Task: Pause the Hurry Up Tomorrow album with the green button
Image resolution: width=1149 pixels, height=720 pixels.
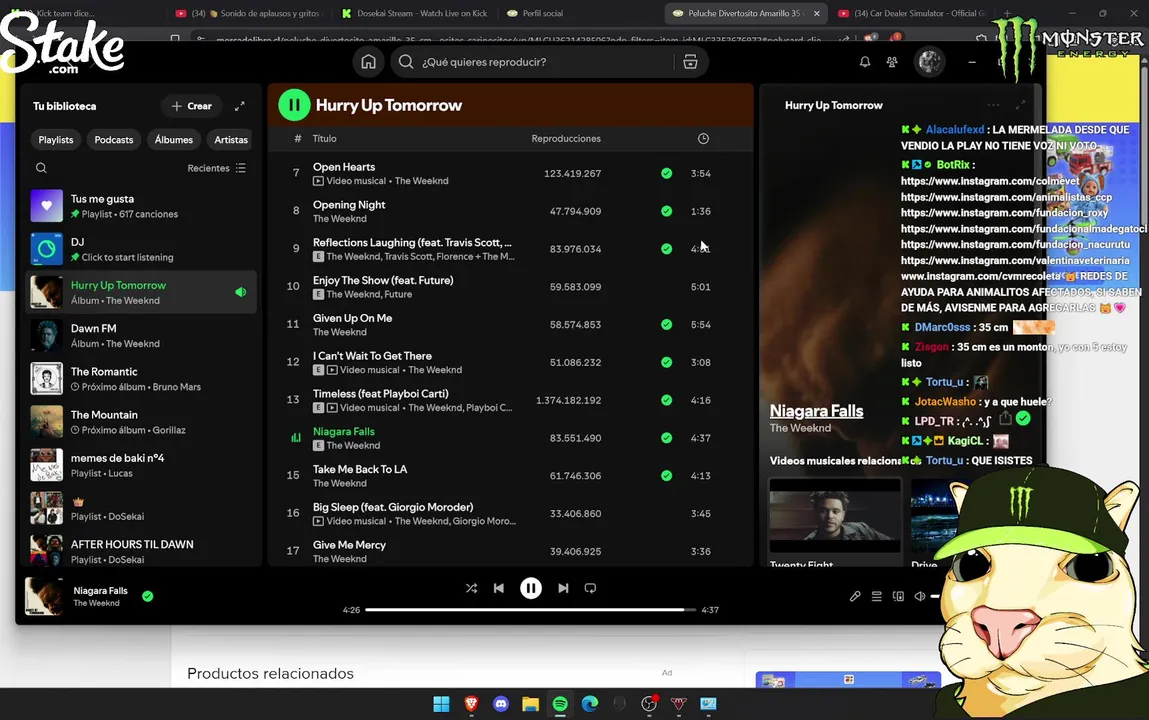Action: tap(295, 105)
